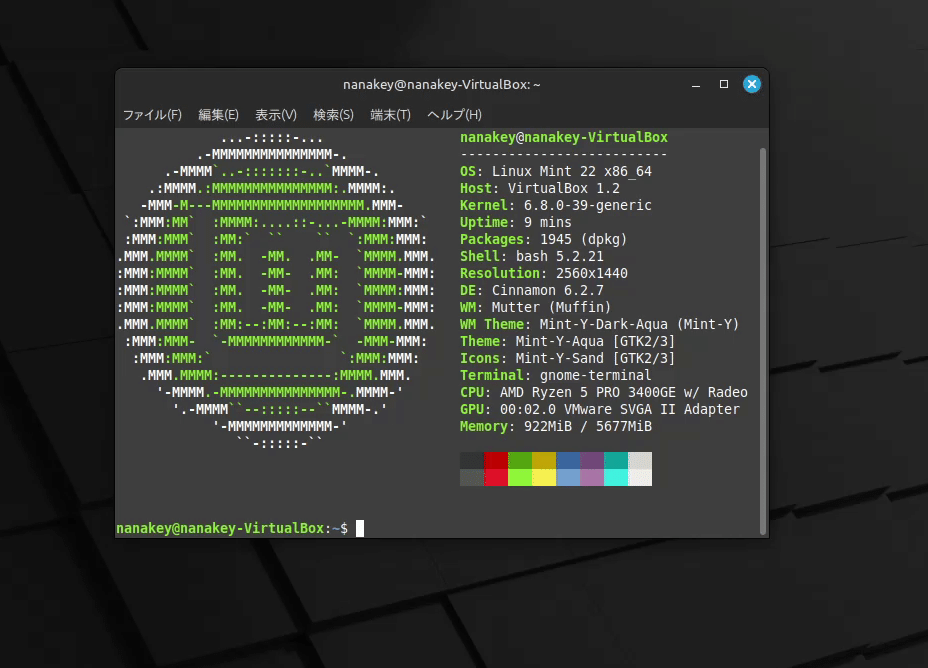This screenshot has width=928, height=668.
Task: Click the purple color block in the upper row
Action: pos(592,460)
